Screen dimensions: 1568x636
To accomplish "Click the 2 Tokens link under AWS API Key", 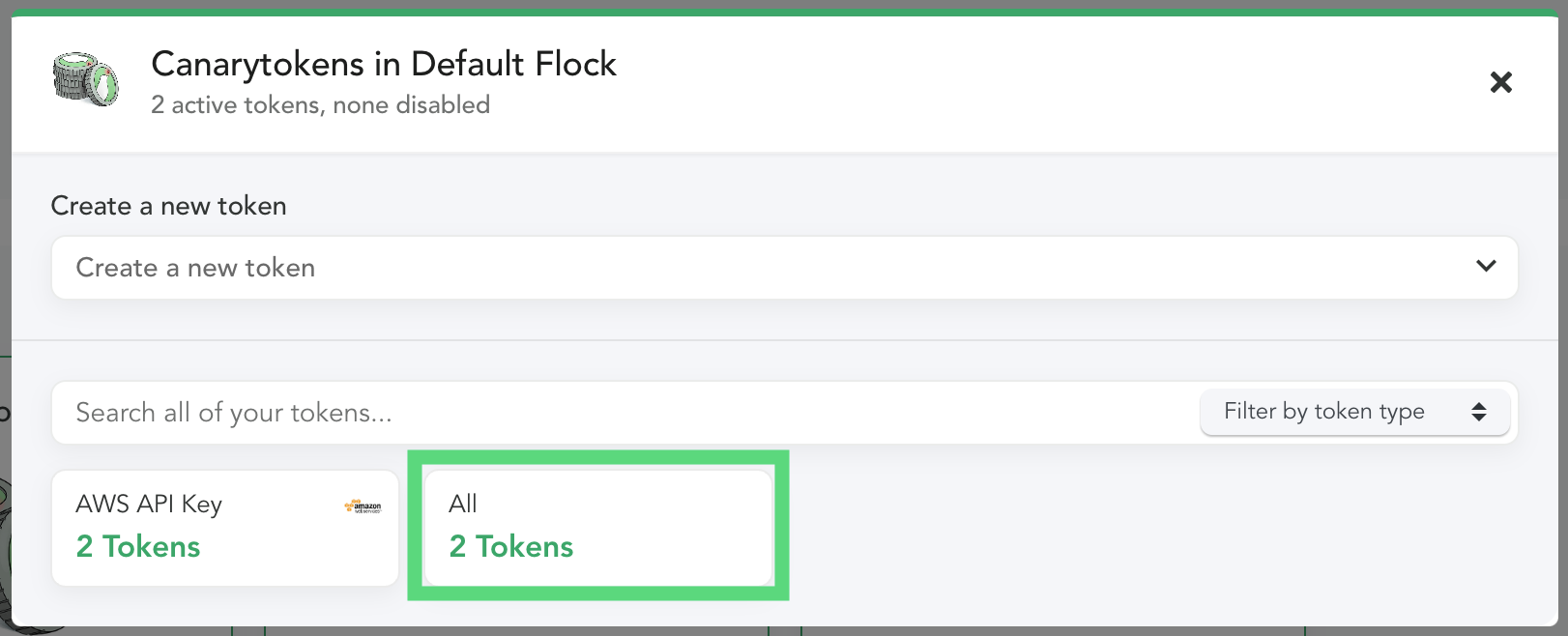I will (137, 546).
